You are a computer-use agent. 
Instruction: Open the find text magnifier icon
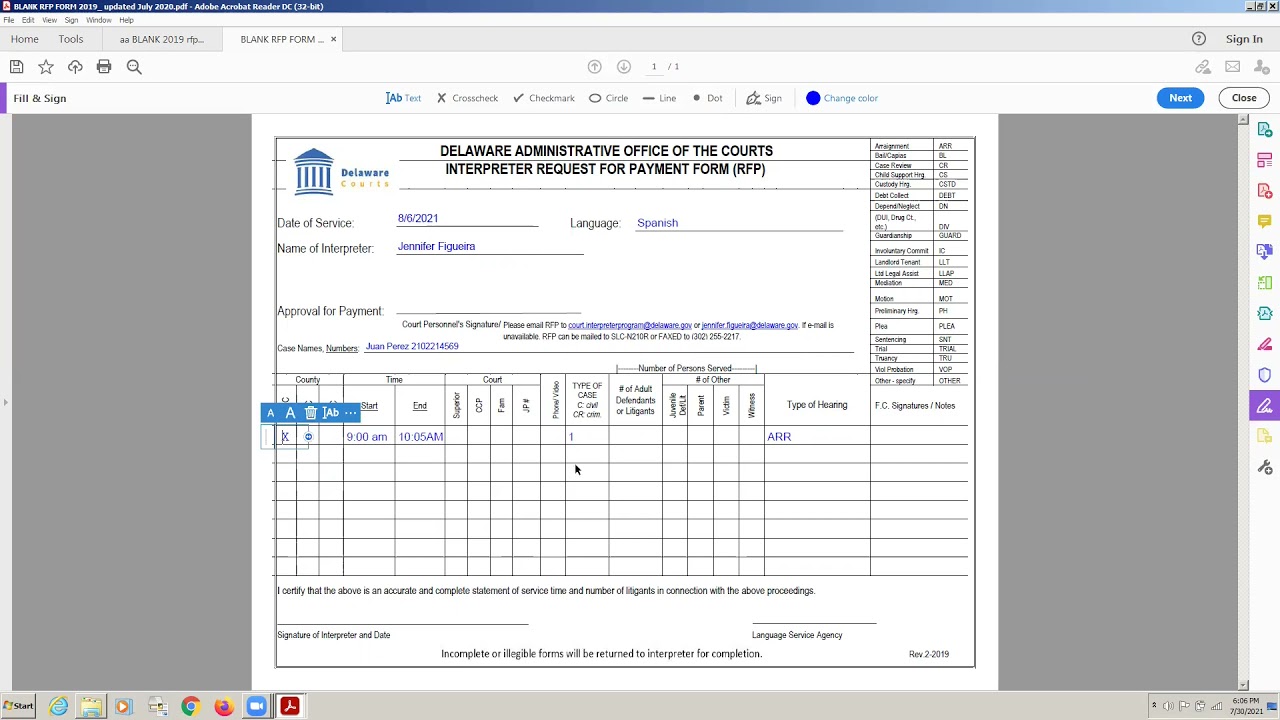click(x=134, y=67)
